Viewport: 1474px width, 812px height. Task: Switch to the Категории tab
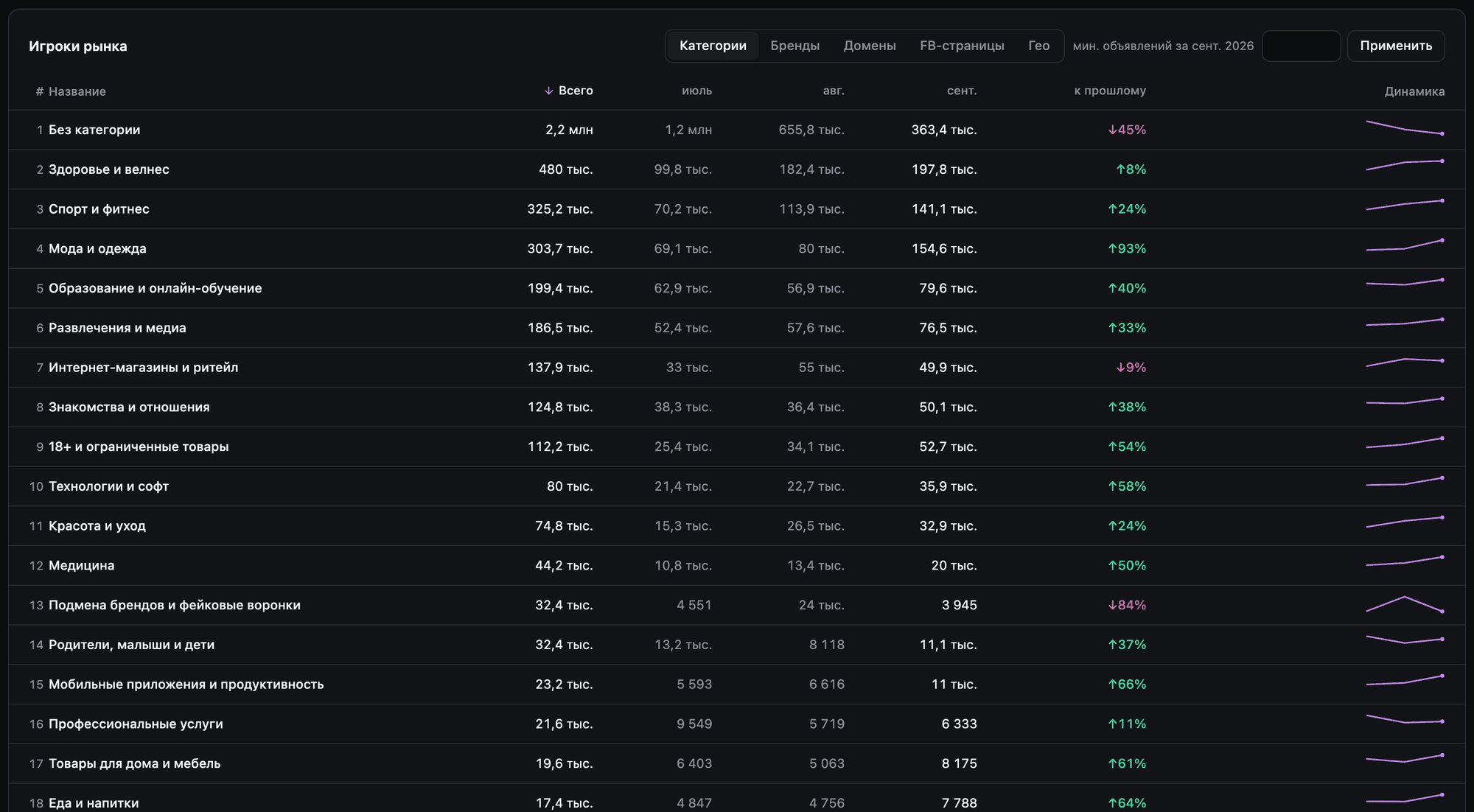coord(713,46)
